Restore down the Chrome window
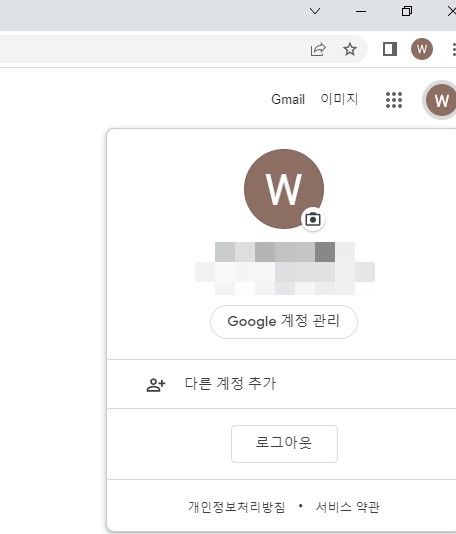 [407, 11]
